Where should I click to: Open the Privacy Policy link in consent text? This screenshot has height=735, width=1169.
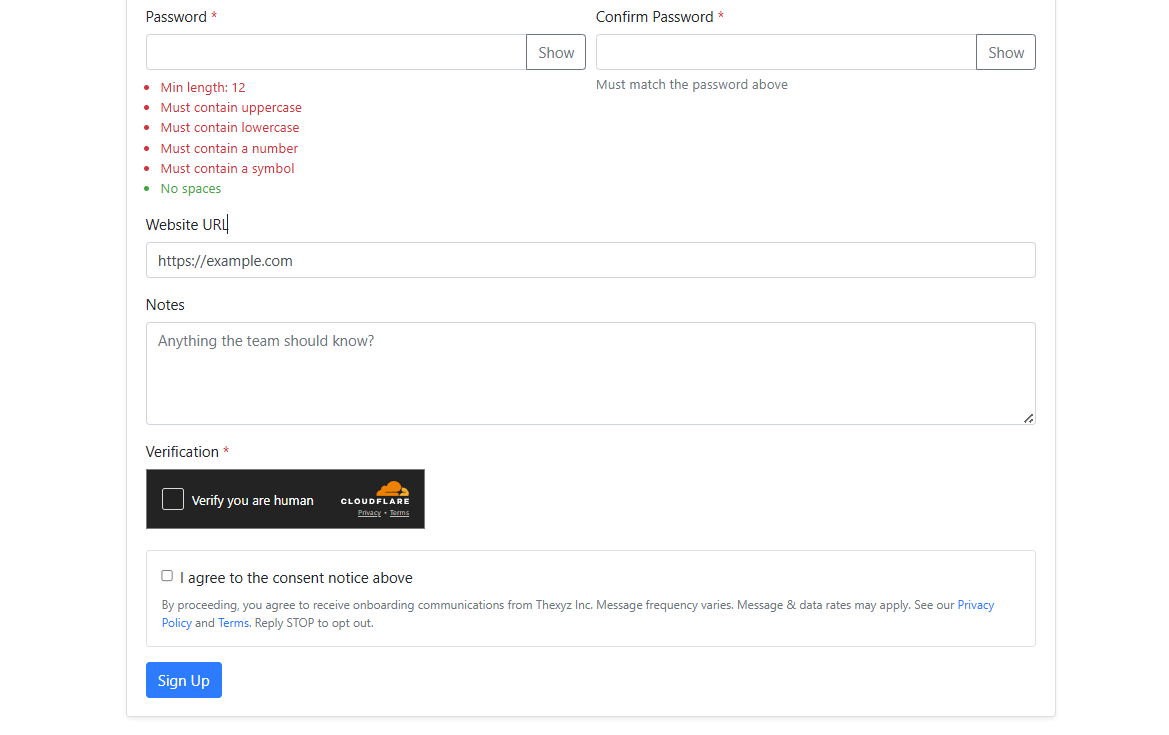point(975,605)
